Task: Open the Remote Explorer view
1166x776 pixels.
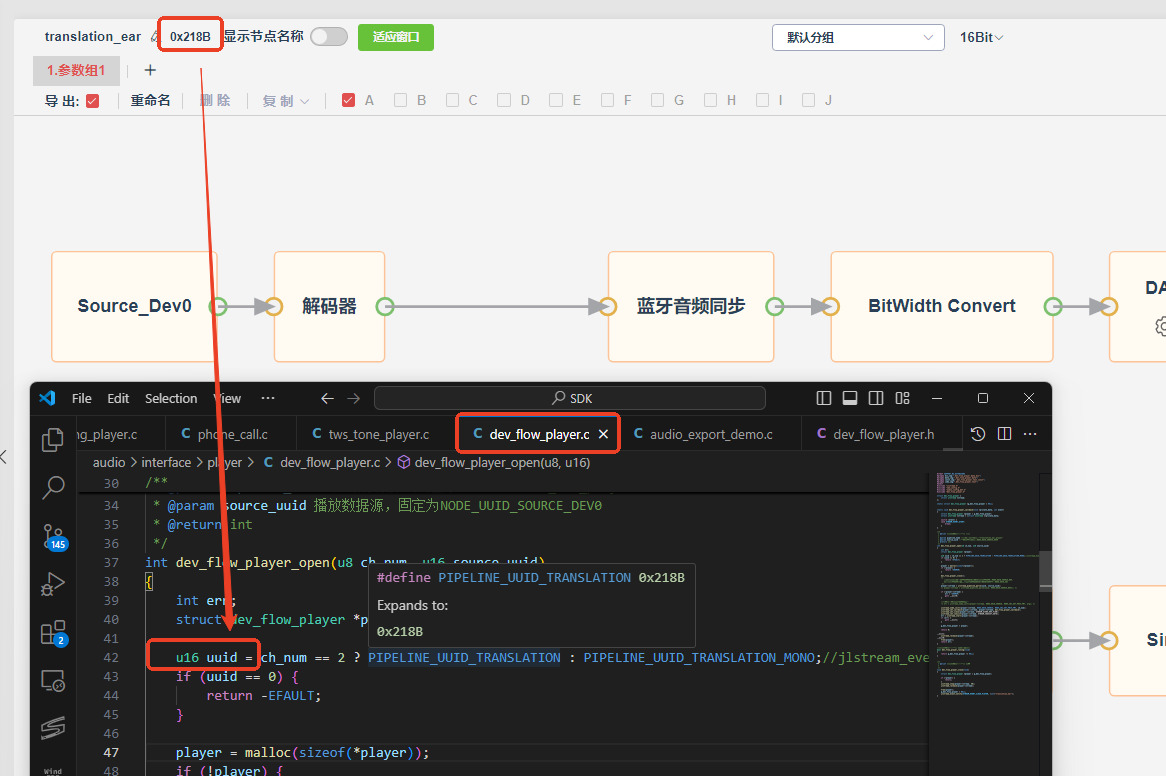Action: (53, 681)
